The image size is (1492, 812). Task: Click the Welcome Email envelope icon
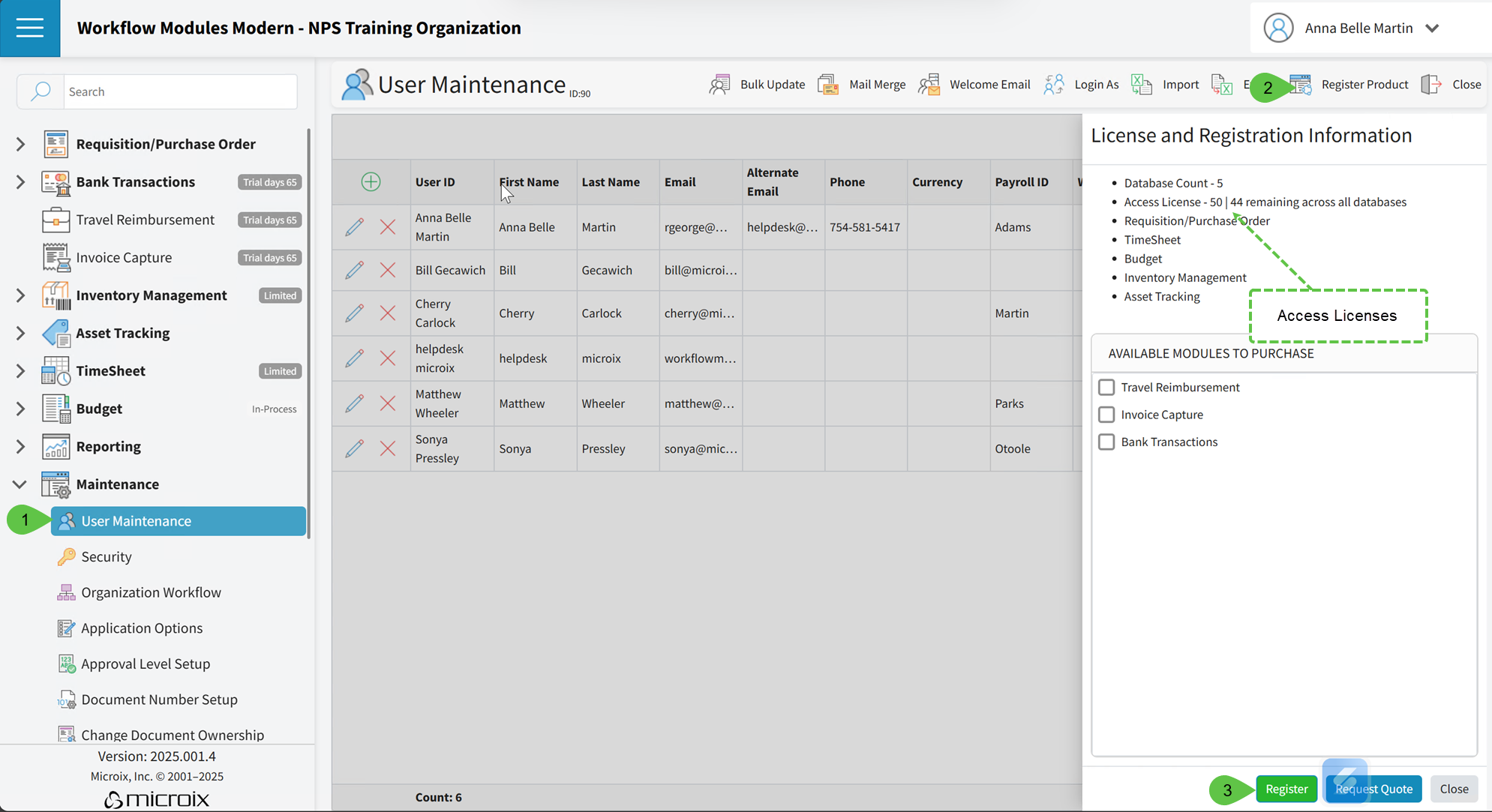pyautogui.click(x=929, y=84)
